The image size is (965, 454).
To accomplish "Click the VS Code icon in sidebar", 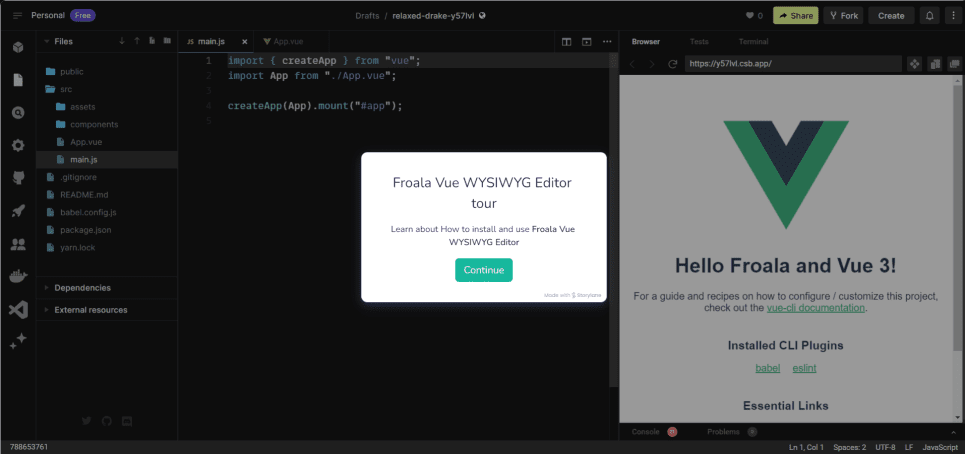I will pyautogui.click(x=18, y=309).
